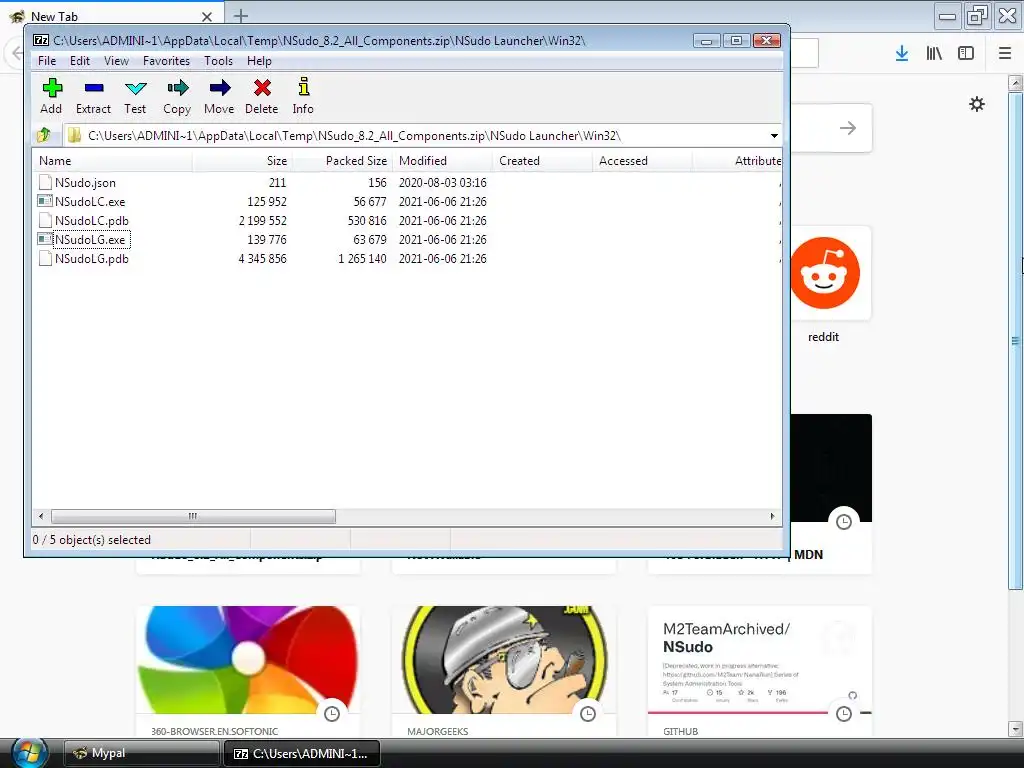Open the View menu
Image resolution: width=1024 pixels, height=768 pixels.
click(116, 61)
